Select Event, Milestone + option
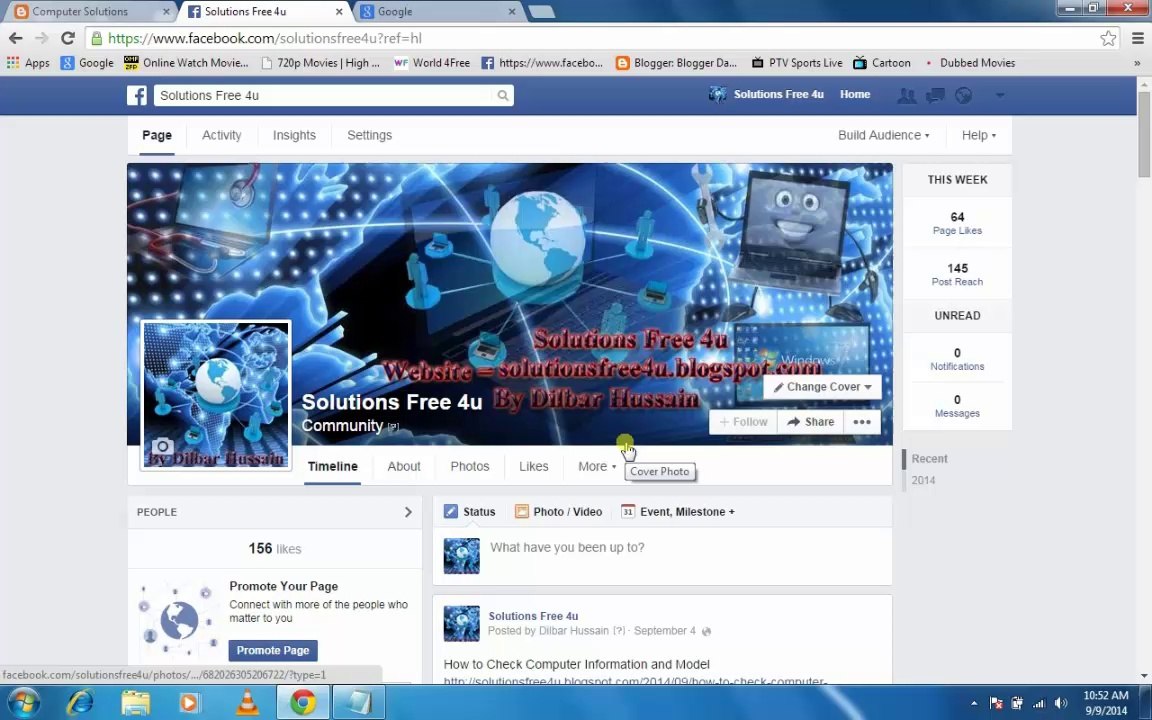Image resolution: width=1152 pixels, height=720 pixels. (677, 512)
